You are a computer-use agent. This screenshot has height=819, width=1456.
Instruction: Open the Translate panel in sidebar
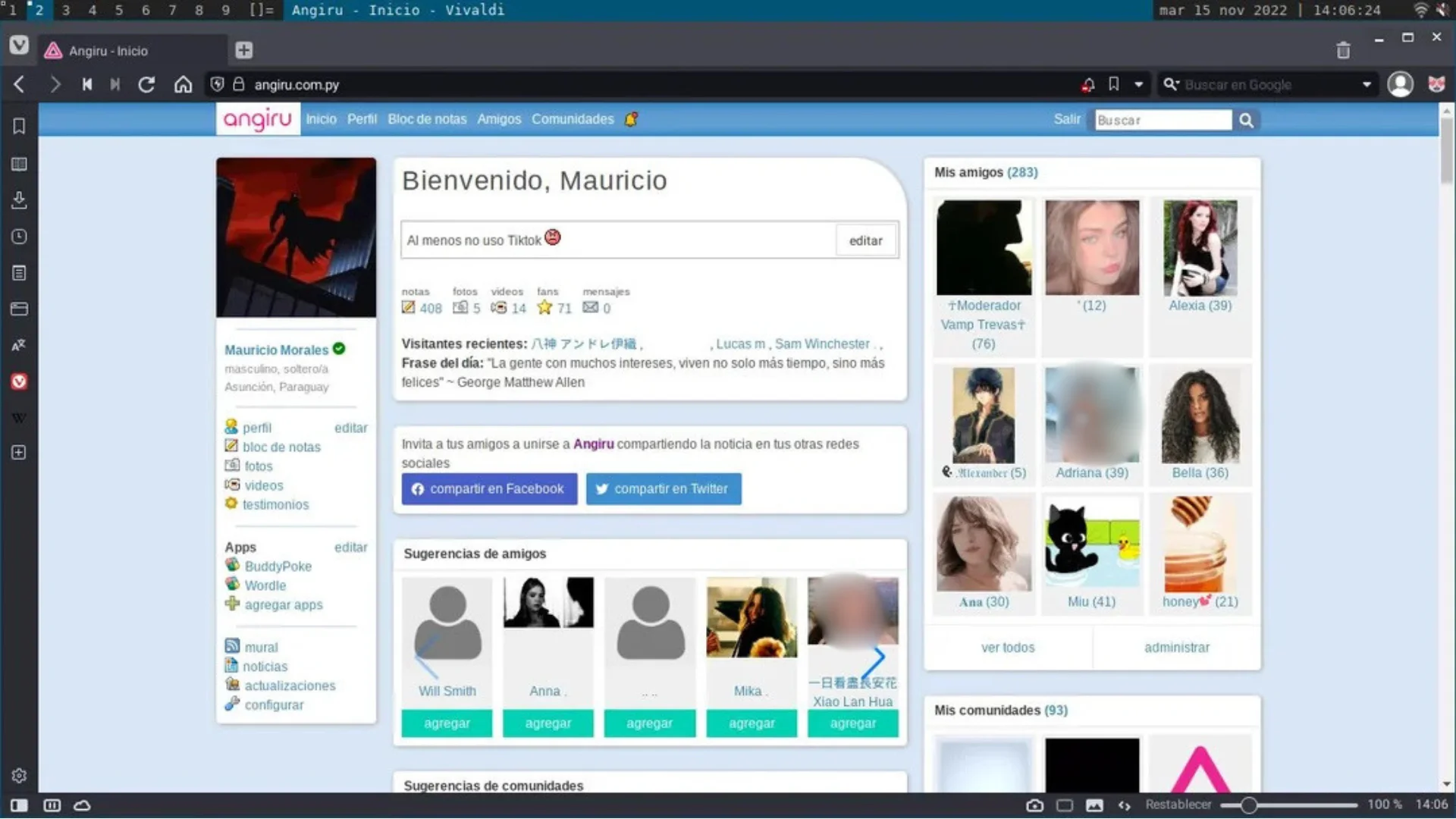pyautogui.click(x=19, y=345)
